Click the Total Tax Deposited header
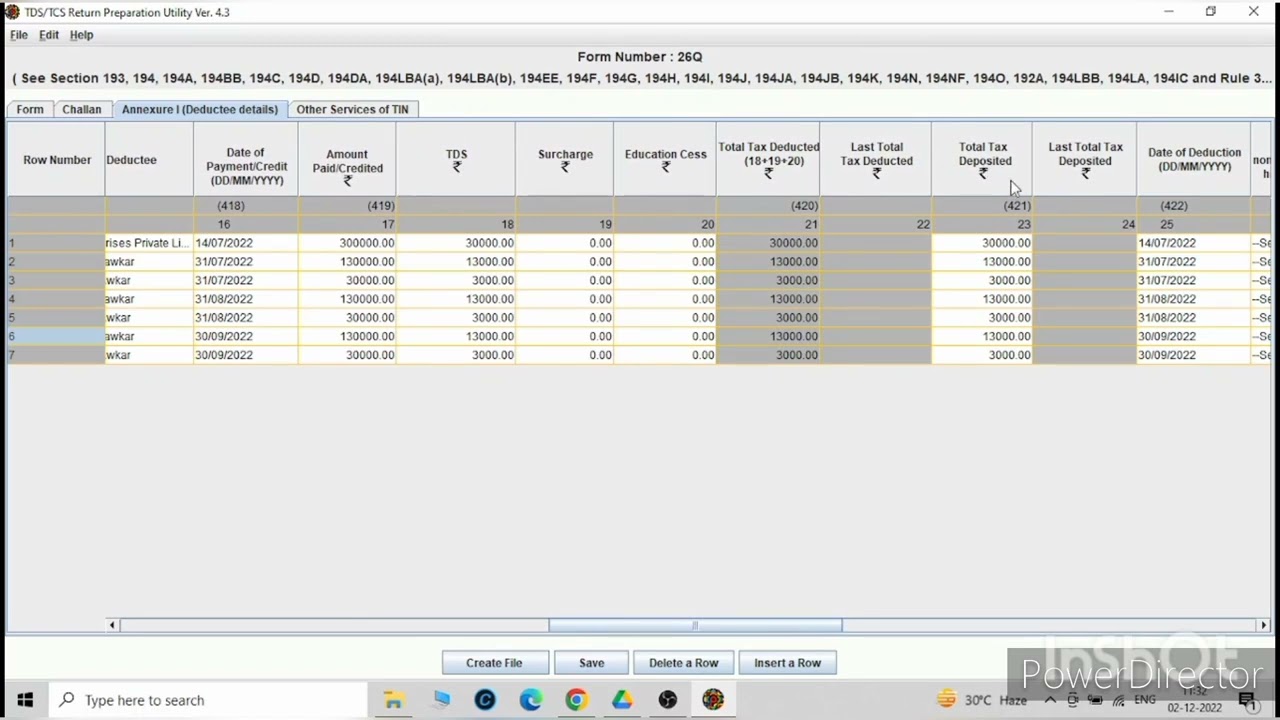1280x720 pixels. coord(983,160)
